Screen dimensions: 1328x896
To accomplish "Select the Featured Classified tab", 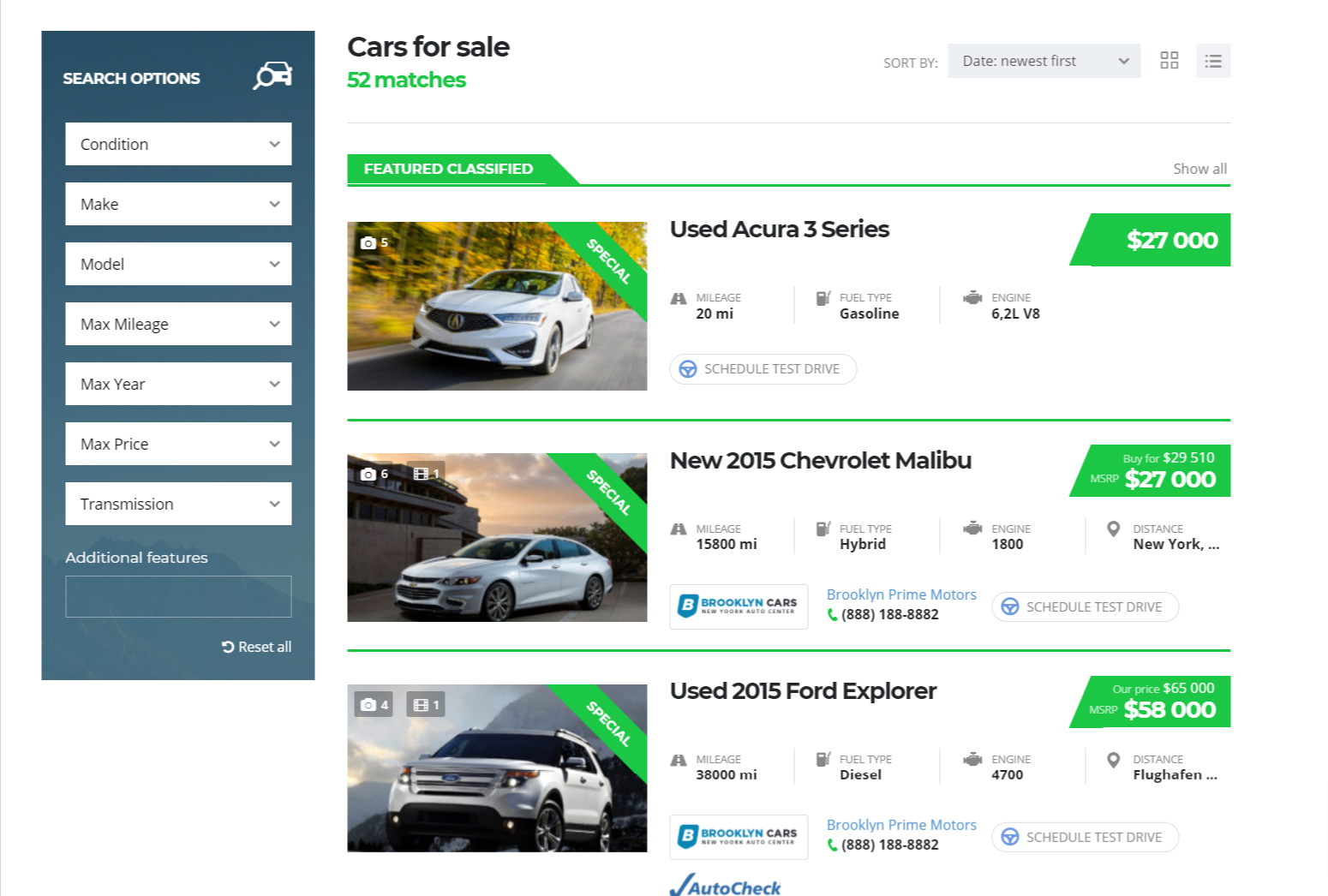I will coord(448,169).
